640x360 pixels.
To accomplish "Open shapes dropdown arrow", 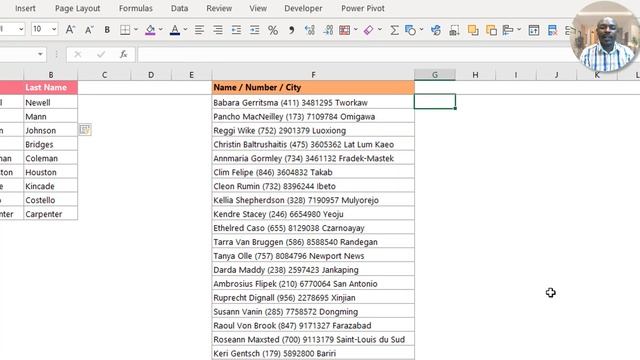I will 422,30.
